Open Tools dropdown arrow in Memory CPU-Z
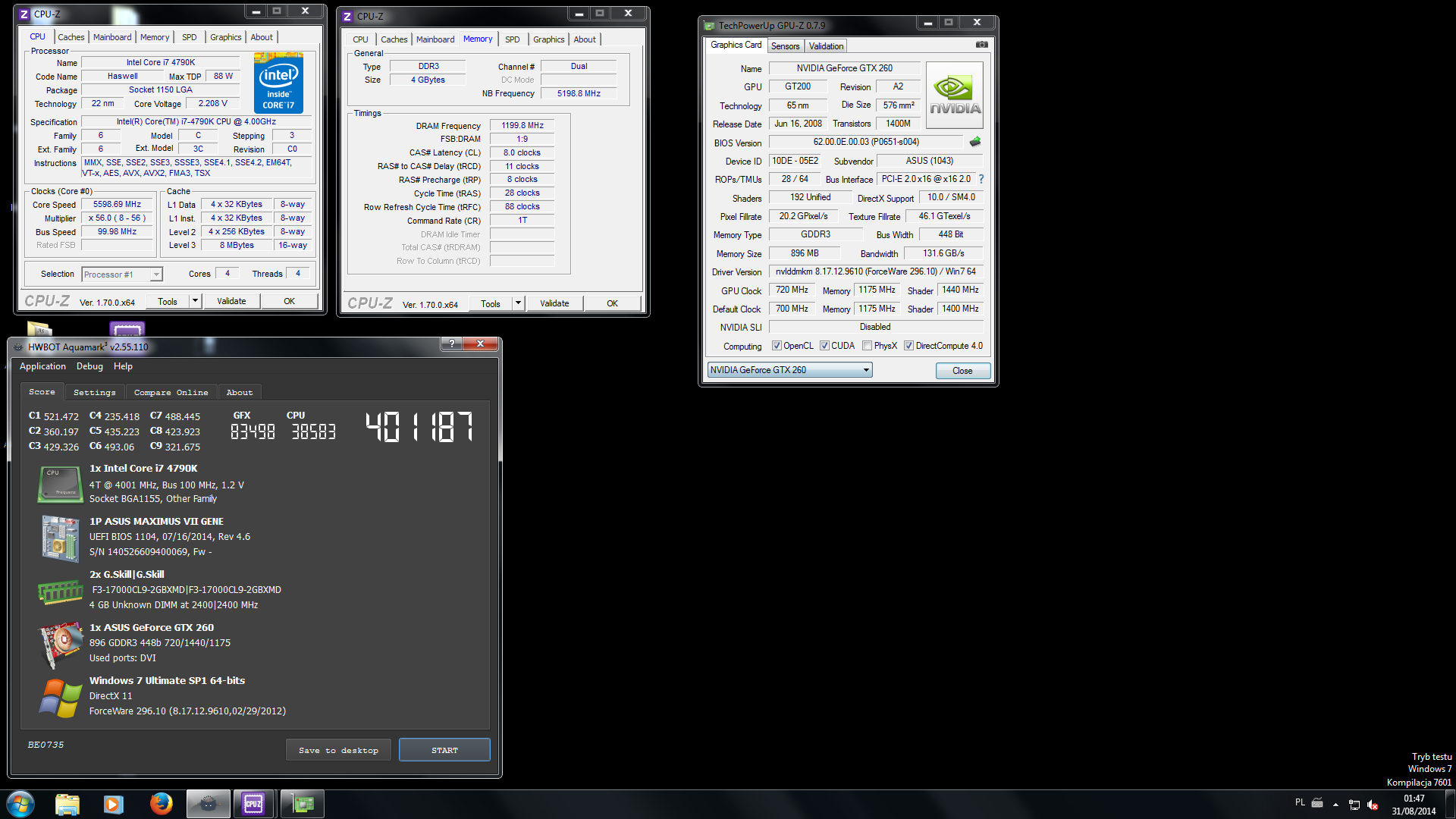 pos(518,303)
